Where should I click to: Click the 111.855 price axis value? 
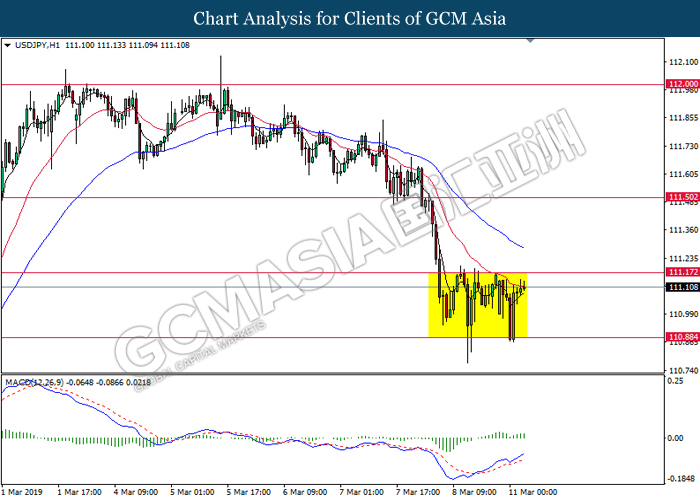[x=683, y=118]
